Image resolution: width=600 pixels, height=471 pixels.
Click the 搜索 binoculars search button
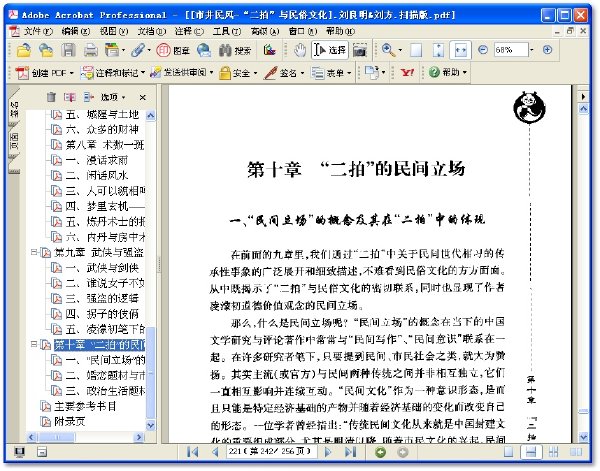point(235,50)
